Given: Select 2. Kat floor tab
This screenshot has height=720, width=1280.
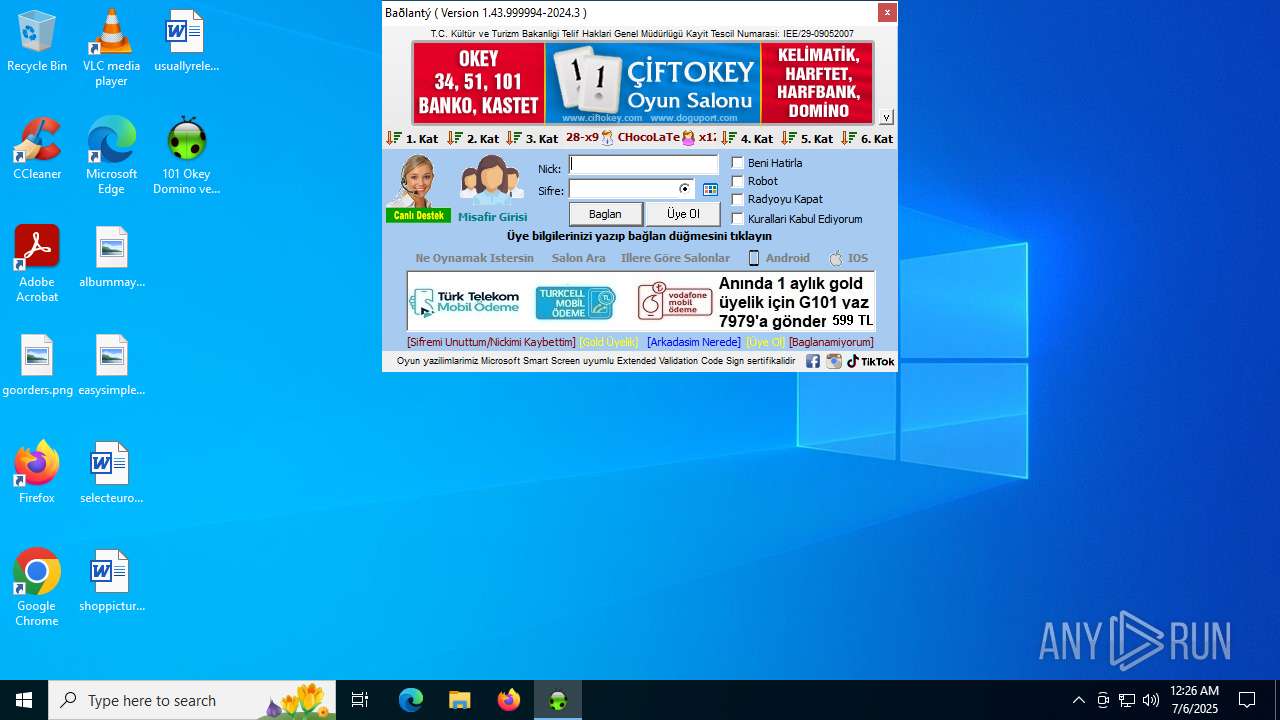Looking at the screenshot, I should pyautogui.click(x=474, y=138).
